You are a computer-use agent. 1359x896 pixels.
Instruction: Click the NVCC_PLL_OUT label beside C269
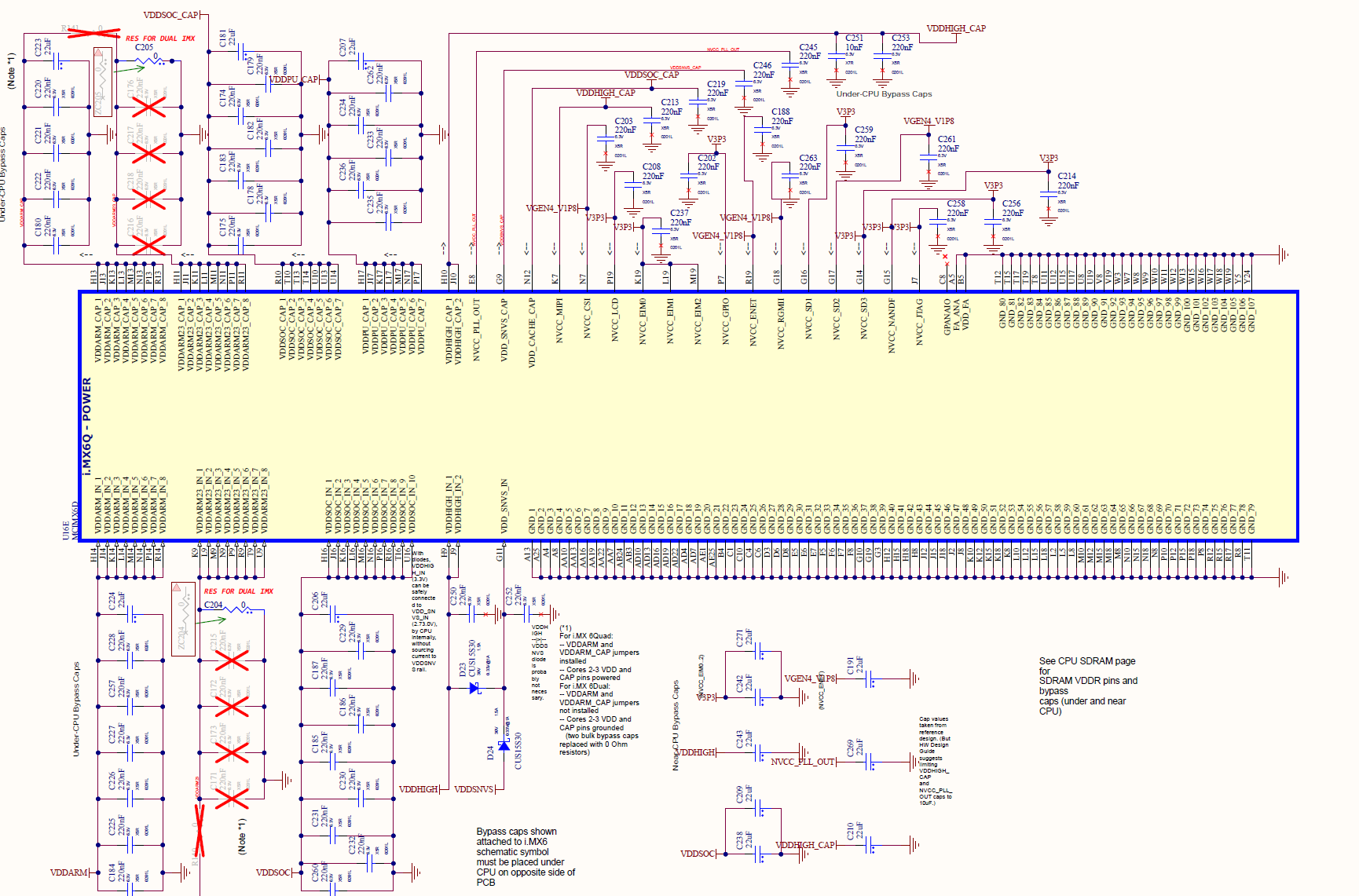[x=802, y=762]
